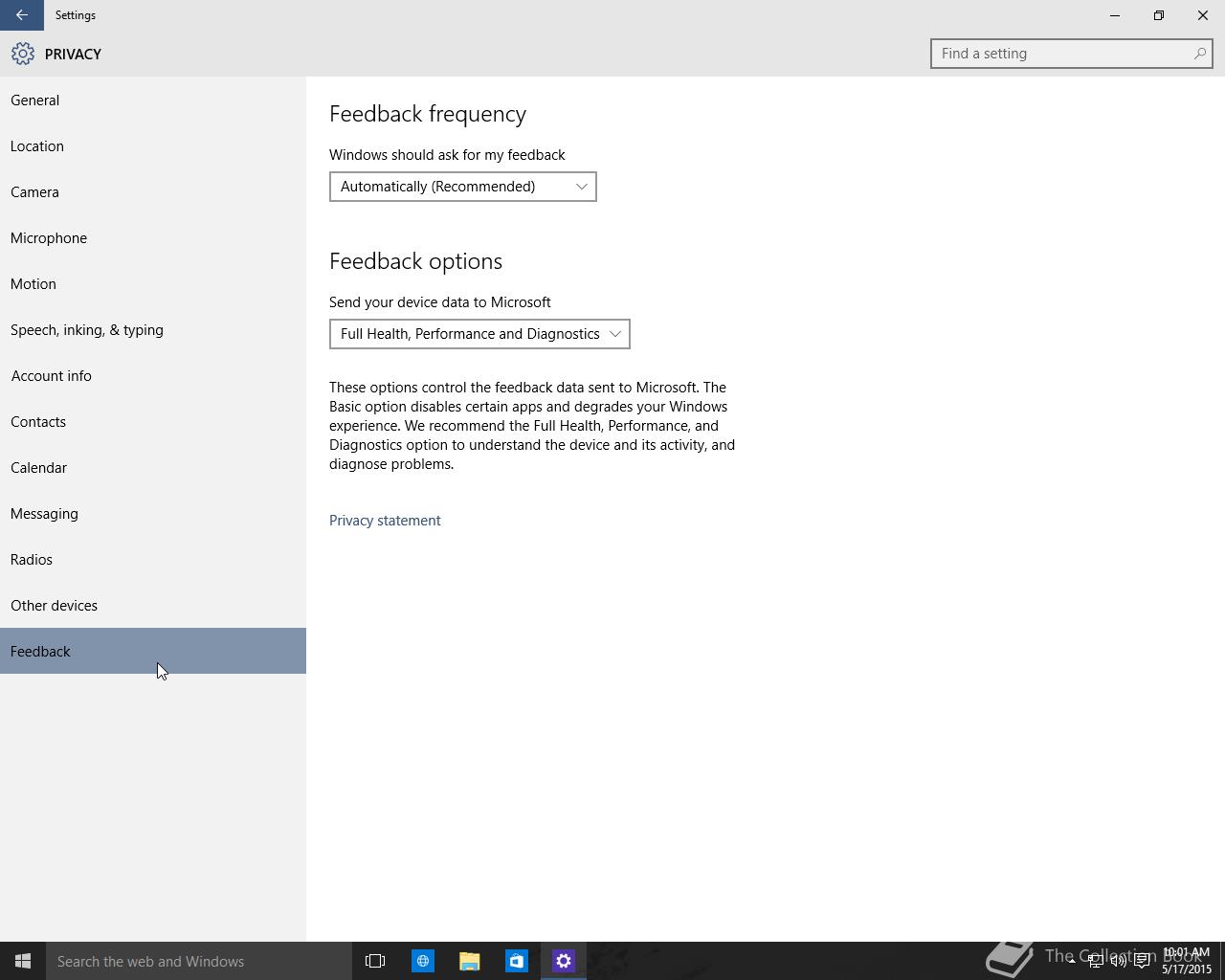1225x980 pixels.
Task: Click 'Windows should ask for my feedback' label
Action: click(x=447, y=155)
